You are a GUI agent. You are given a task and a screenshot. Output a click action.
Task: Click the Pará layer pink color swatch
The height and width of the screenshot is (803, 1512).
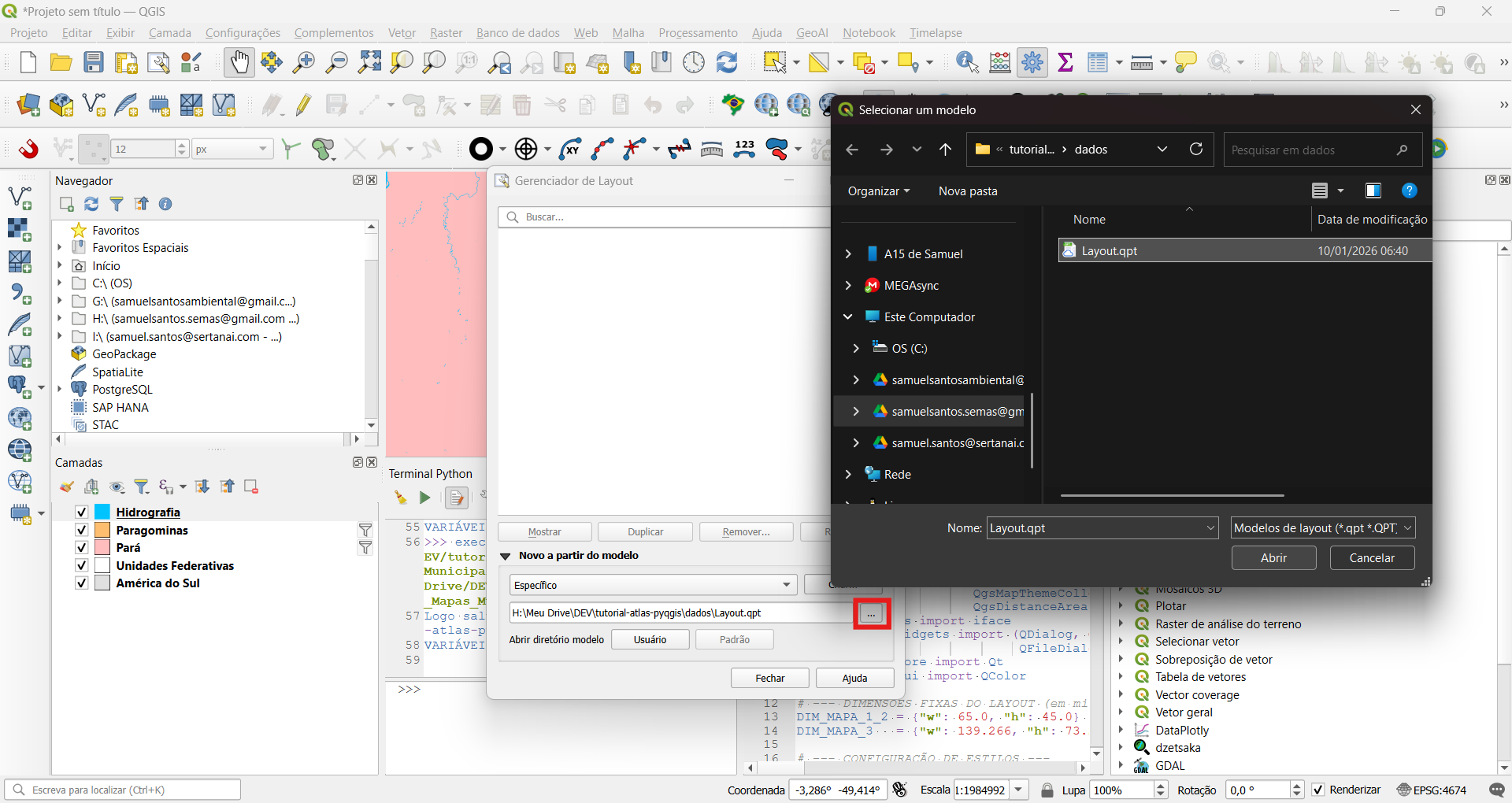102,548
